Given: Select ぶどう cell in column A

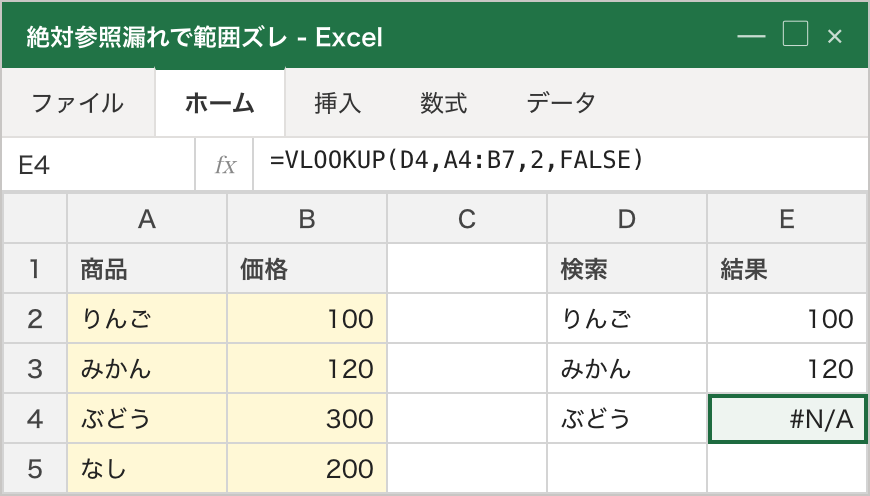Looking at the screenshot, I should tap(147, 418).
